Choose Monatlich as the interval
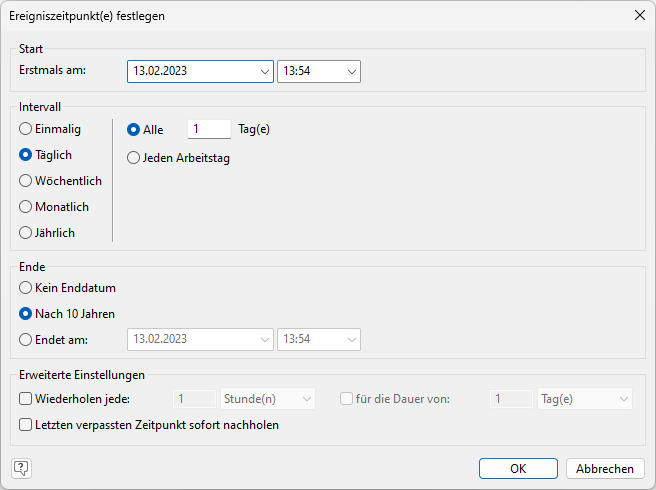 pos(26,207)
